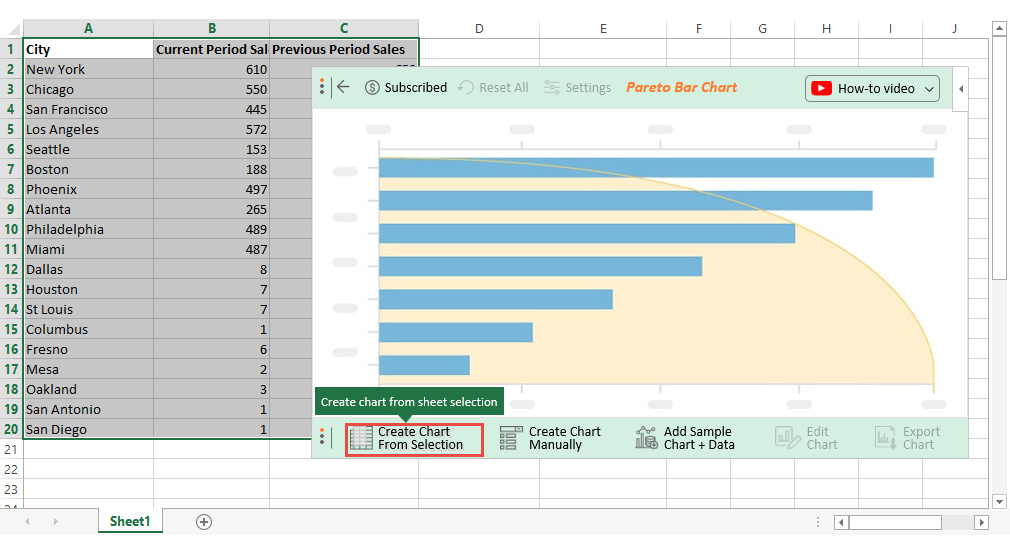This screenshot has height=554, width=1010.
Task: Click previous sheet navigation arrow
Action: pyautogui.click(x=27, y=522)
